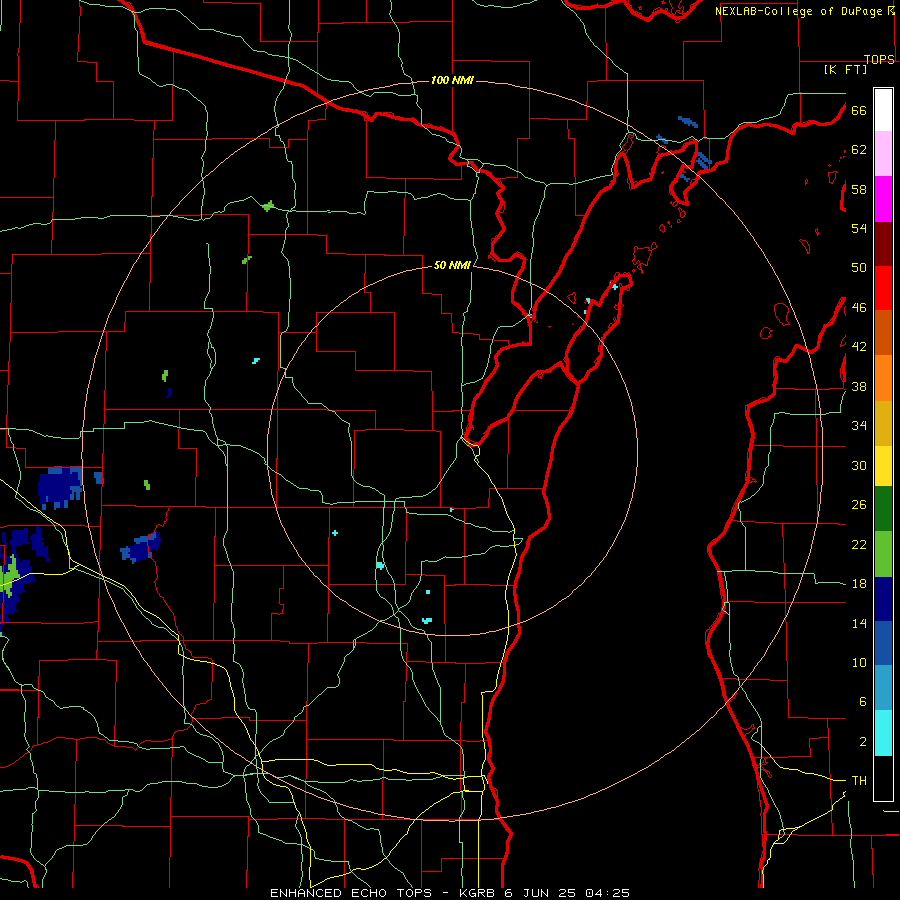Image resolution: width=900 pixels, height=900 pixels.
Task: Click the 6 JUN 25 date text
Action: (x=541, y=893)
